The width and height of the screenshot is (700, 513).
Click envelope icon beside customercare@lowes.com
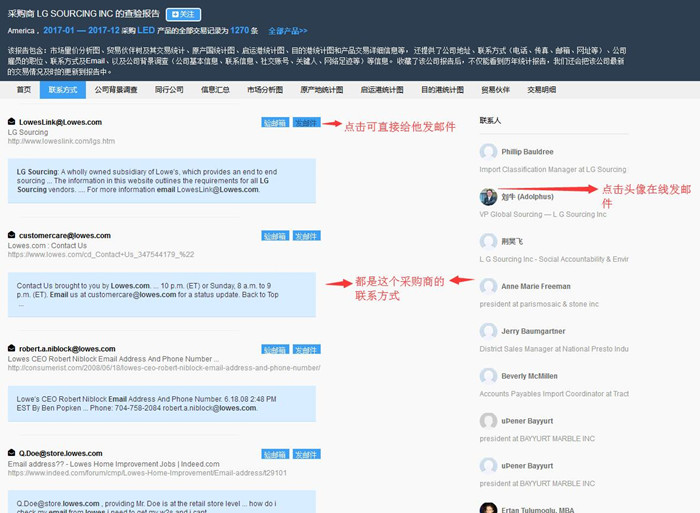(x=12, y=235)
